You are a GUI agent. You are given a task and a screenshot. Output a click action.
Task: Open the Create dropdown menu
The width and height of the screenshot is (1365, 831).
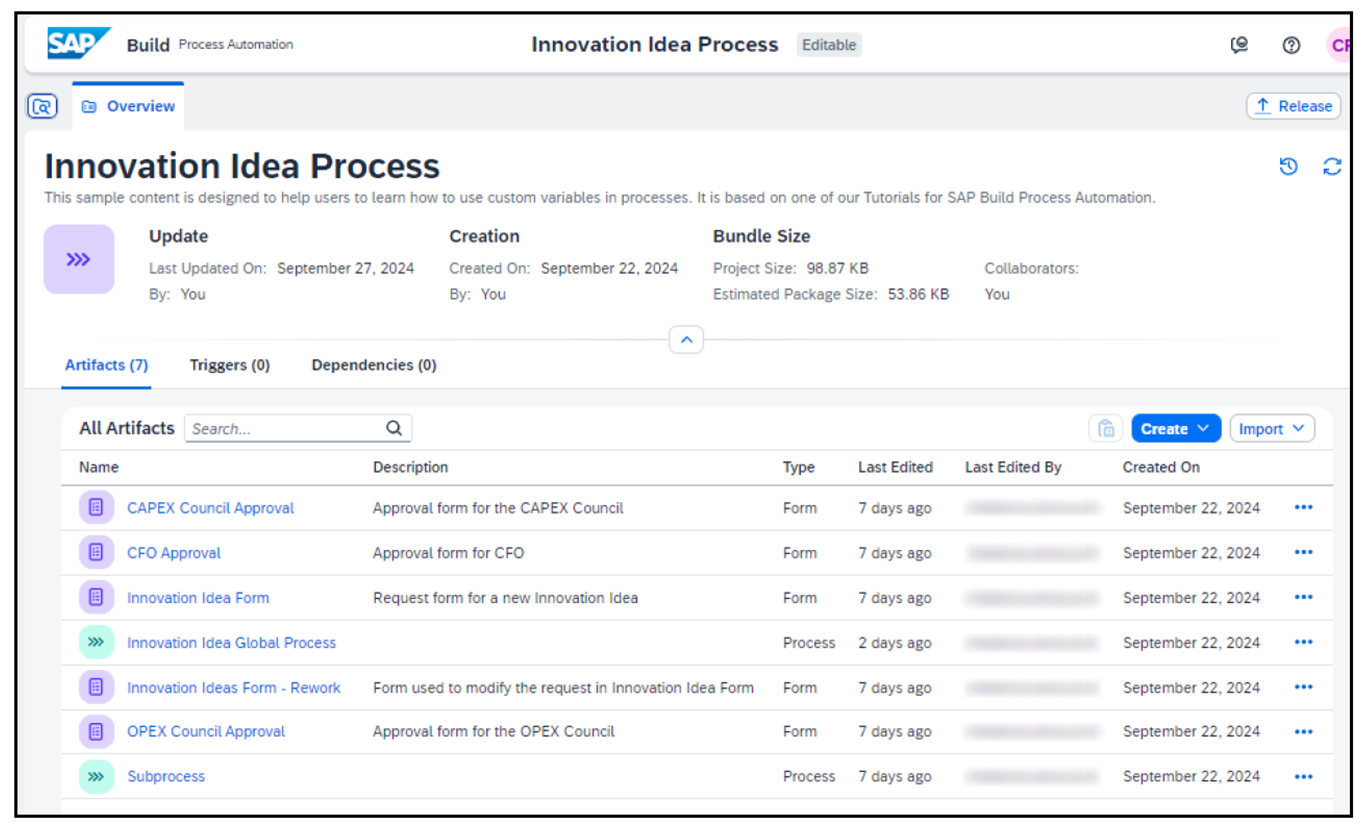pos(1176,428)
